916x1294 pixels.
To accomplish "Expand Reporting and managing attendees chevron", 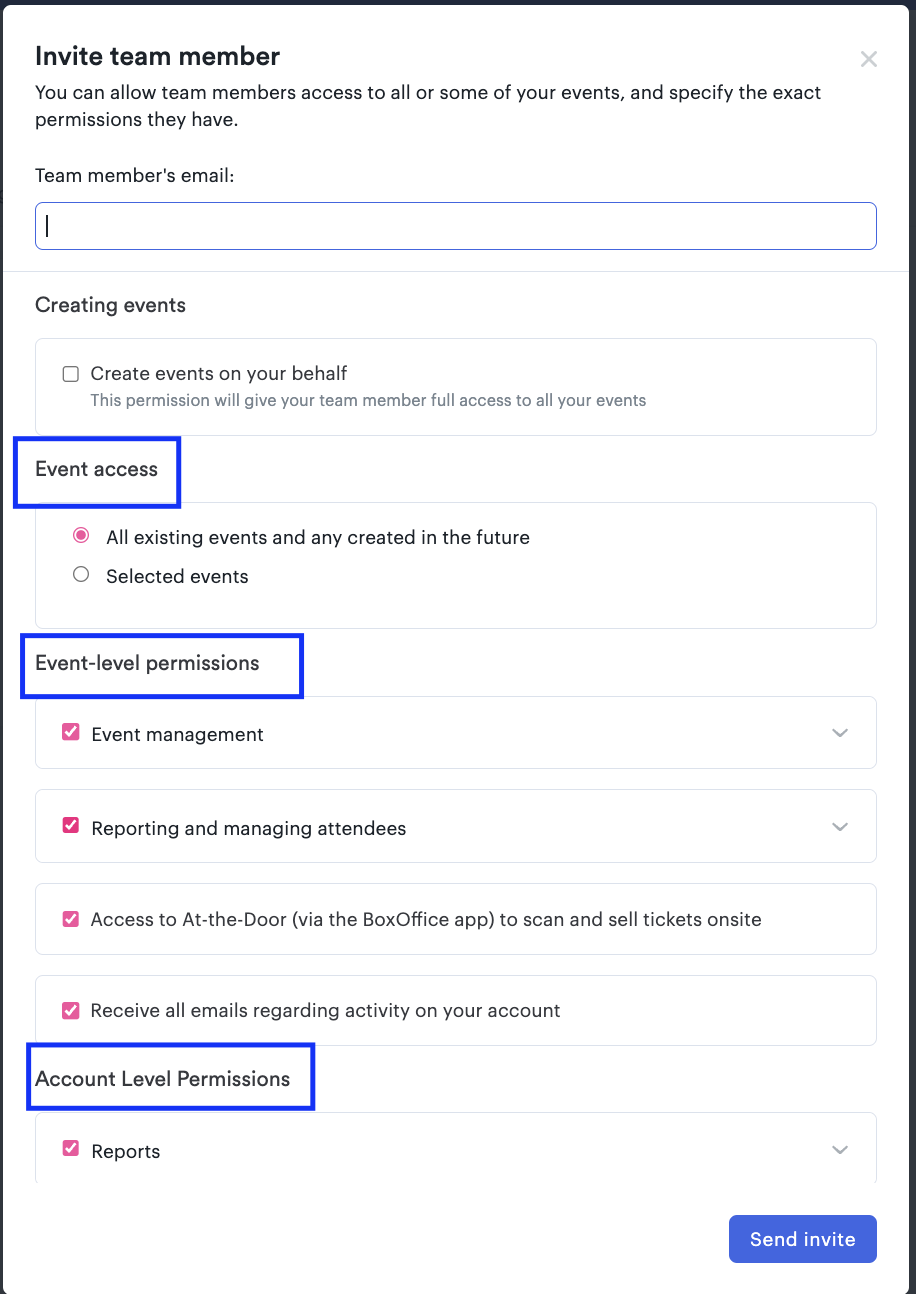I will [840, 827].
